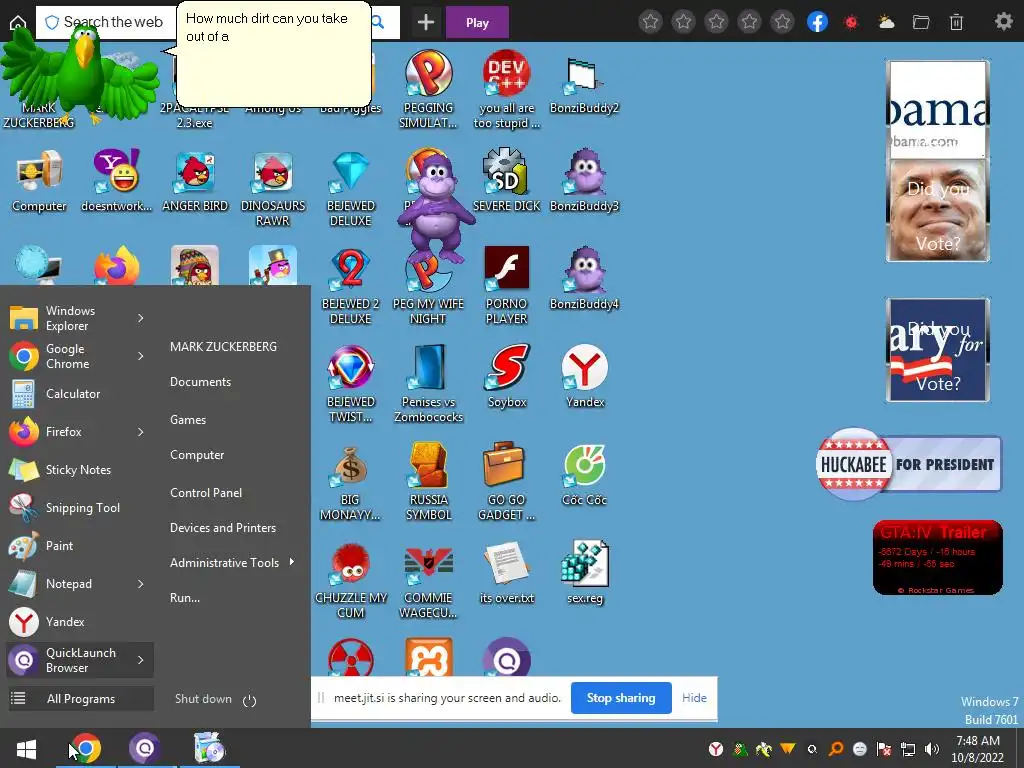Open Sticky Notes from Start menu
This screenshot has height=768, width=1024.
[80, 470]
